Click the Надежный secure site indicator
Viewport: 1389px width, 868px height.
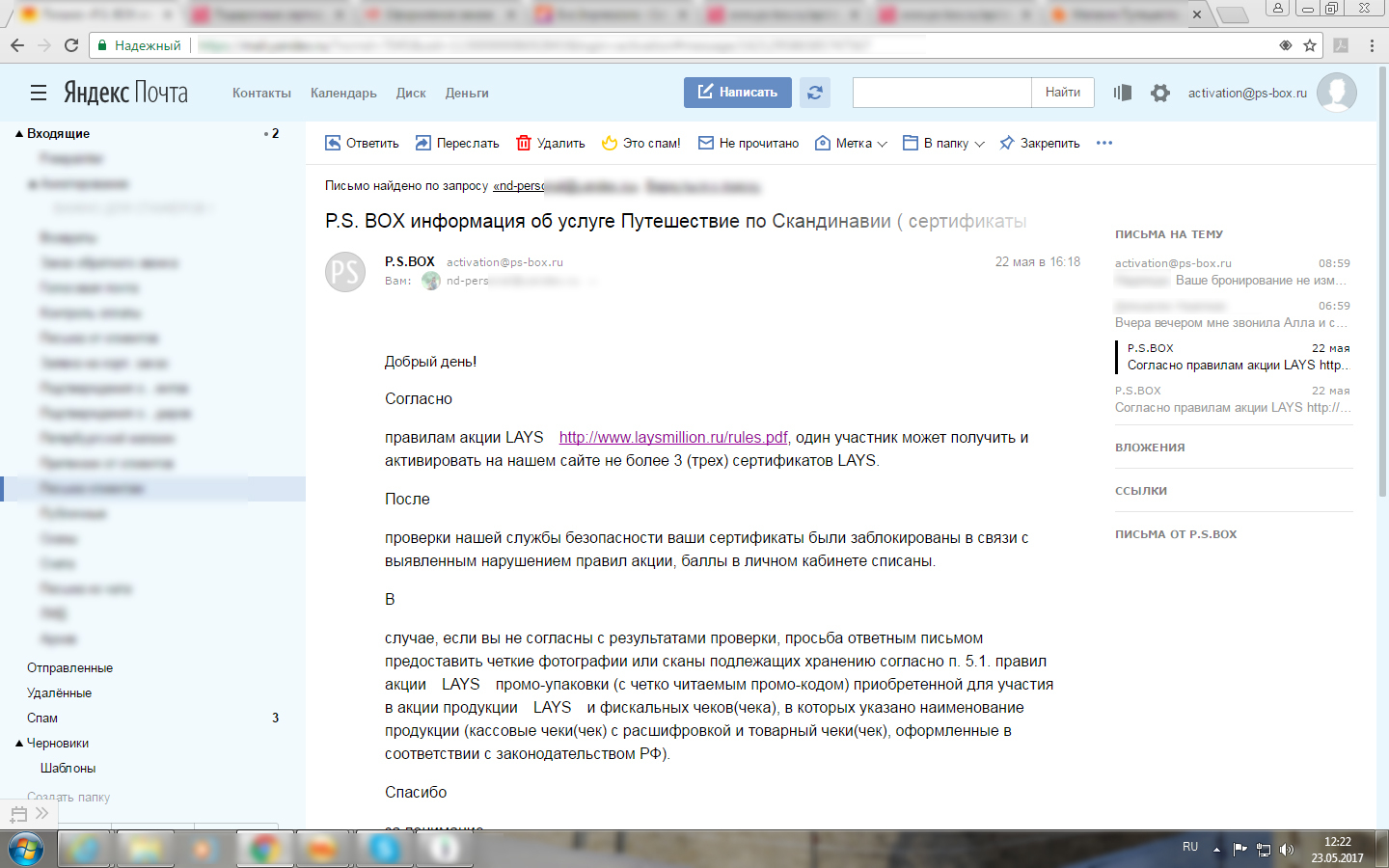(140, 45)
